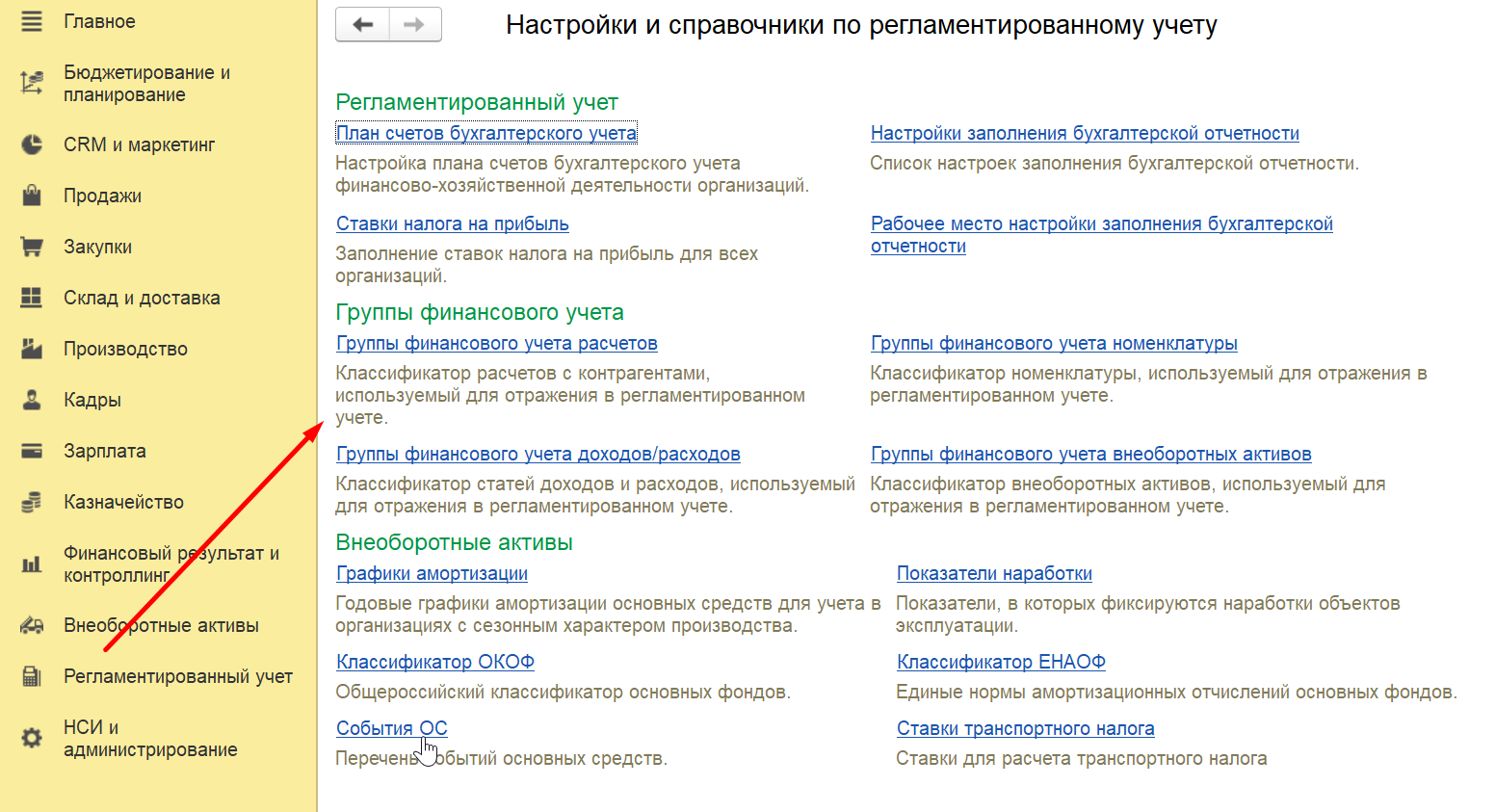The image size is (1495, 812).
Task: Open Склад и доставка section
Action: coord(142,298)
